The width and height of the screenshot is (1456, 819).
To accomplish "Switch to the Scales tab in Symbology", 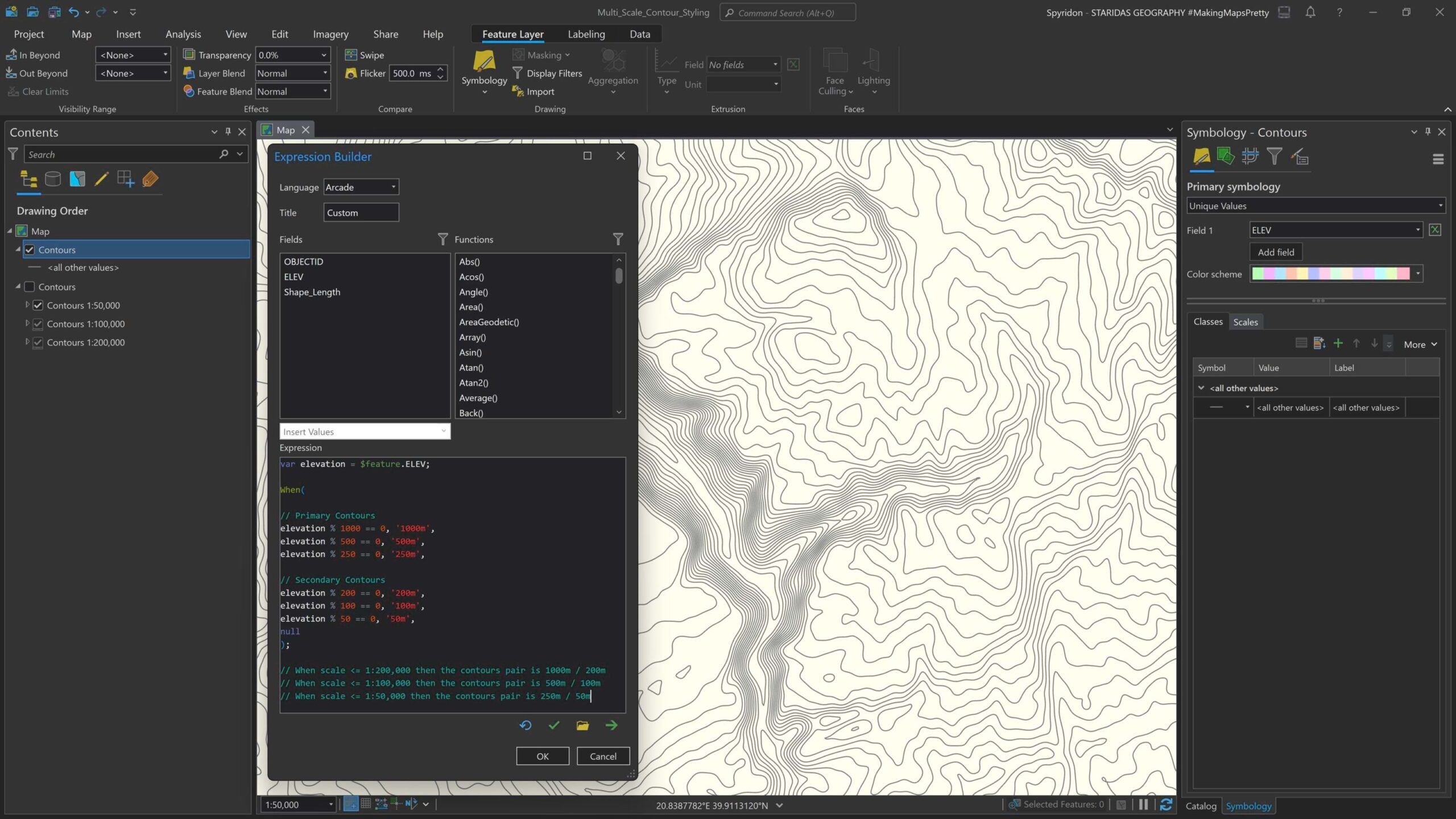I will (x=1245, y=322).
